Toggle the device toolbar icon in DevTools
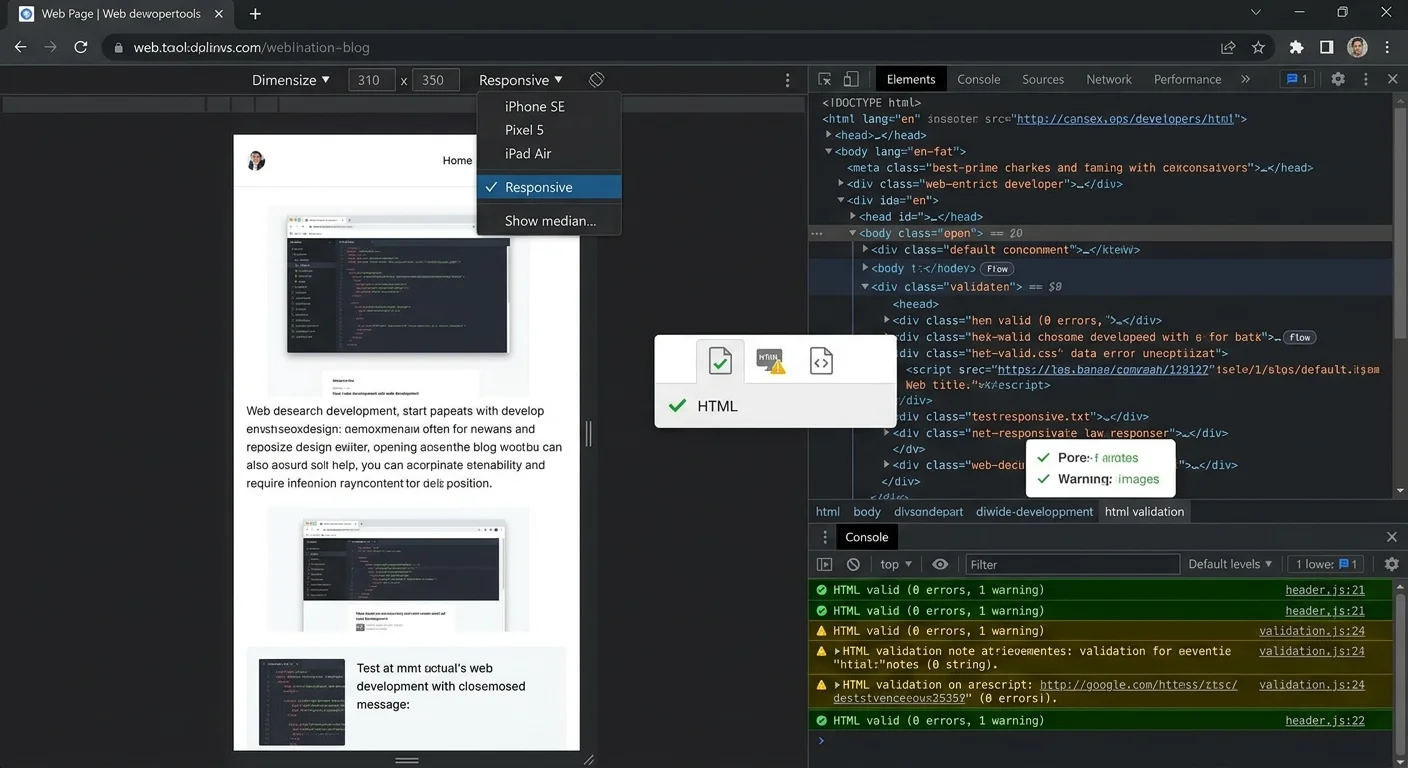Viewport: 1408px width, 768px height. pos(851,79)
